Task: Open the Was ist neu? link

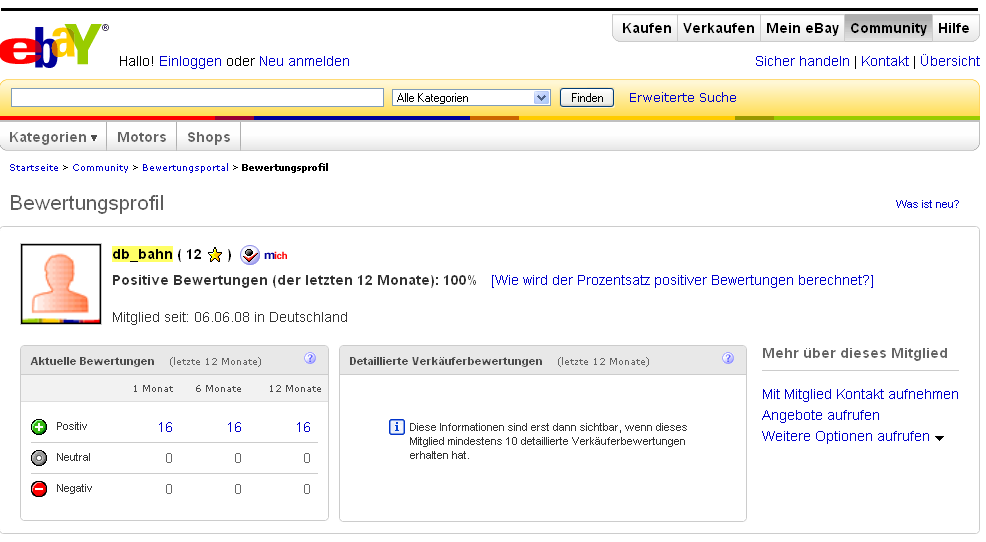Action: click(928, 204)
